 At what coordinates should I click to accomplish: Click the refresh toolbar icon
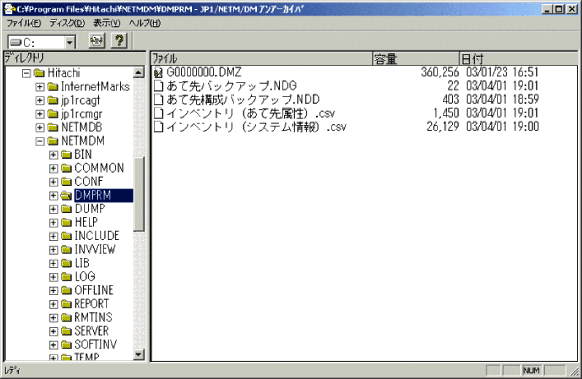(x=97, y=40)
